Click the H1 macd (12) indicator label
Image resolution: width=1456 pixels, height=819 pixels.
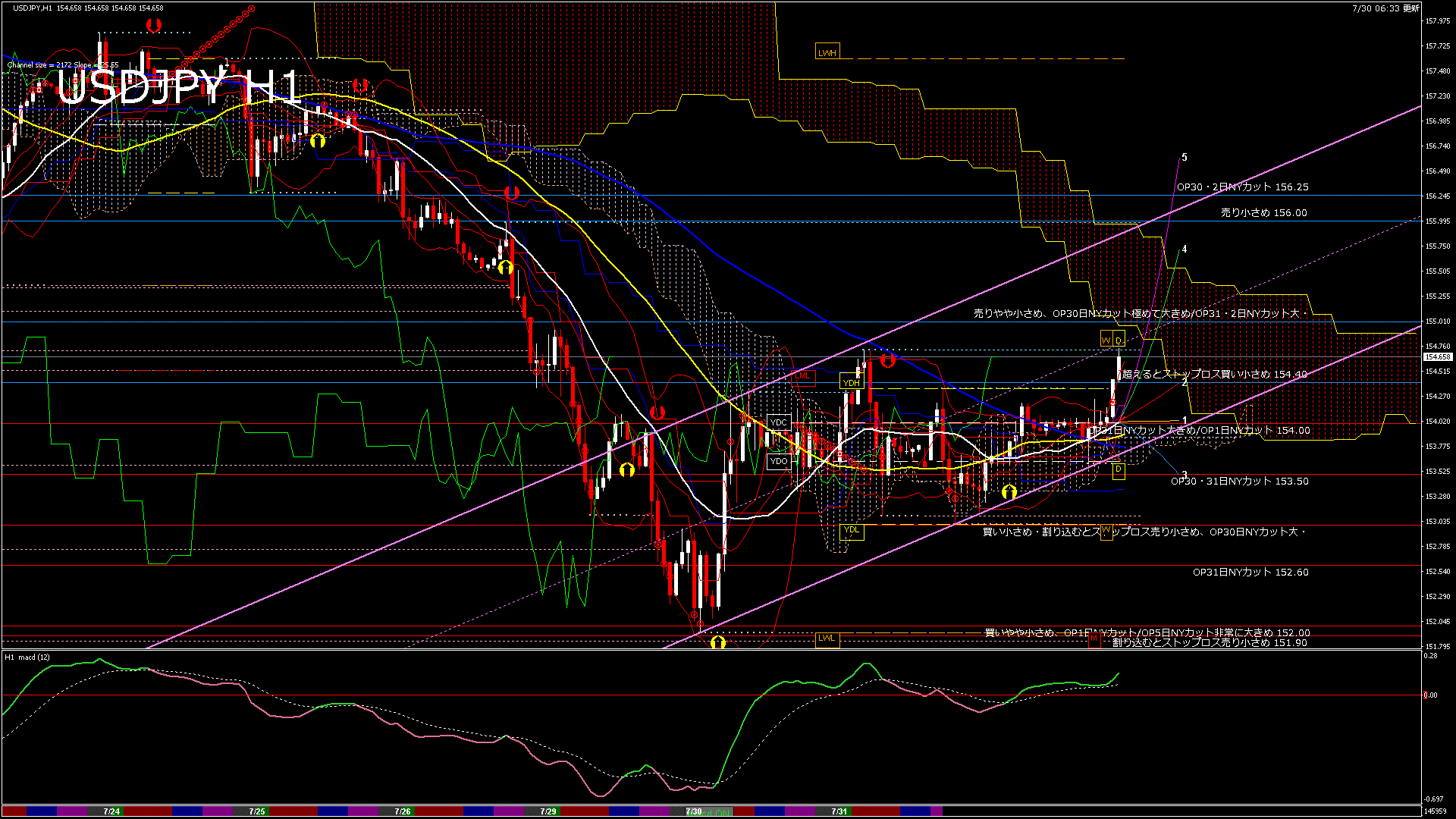(28, 657)
